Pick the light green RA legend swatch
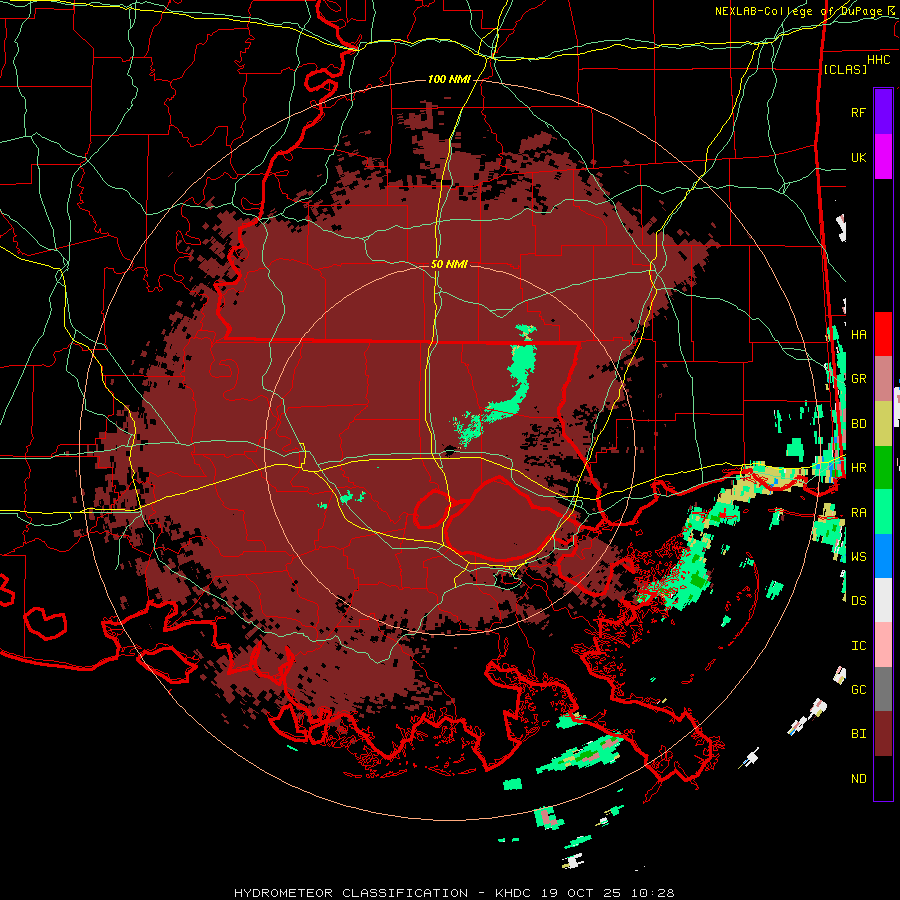The height and width of the screenshot is (900, 900). 883,512
